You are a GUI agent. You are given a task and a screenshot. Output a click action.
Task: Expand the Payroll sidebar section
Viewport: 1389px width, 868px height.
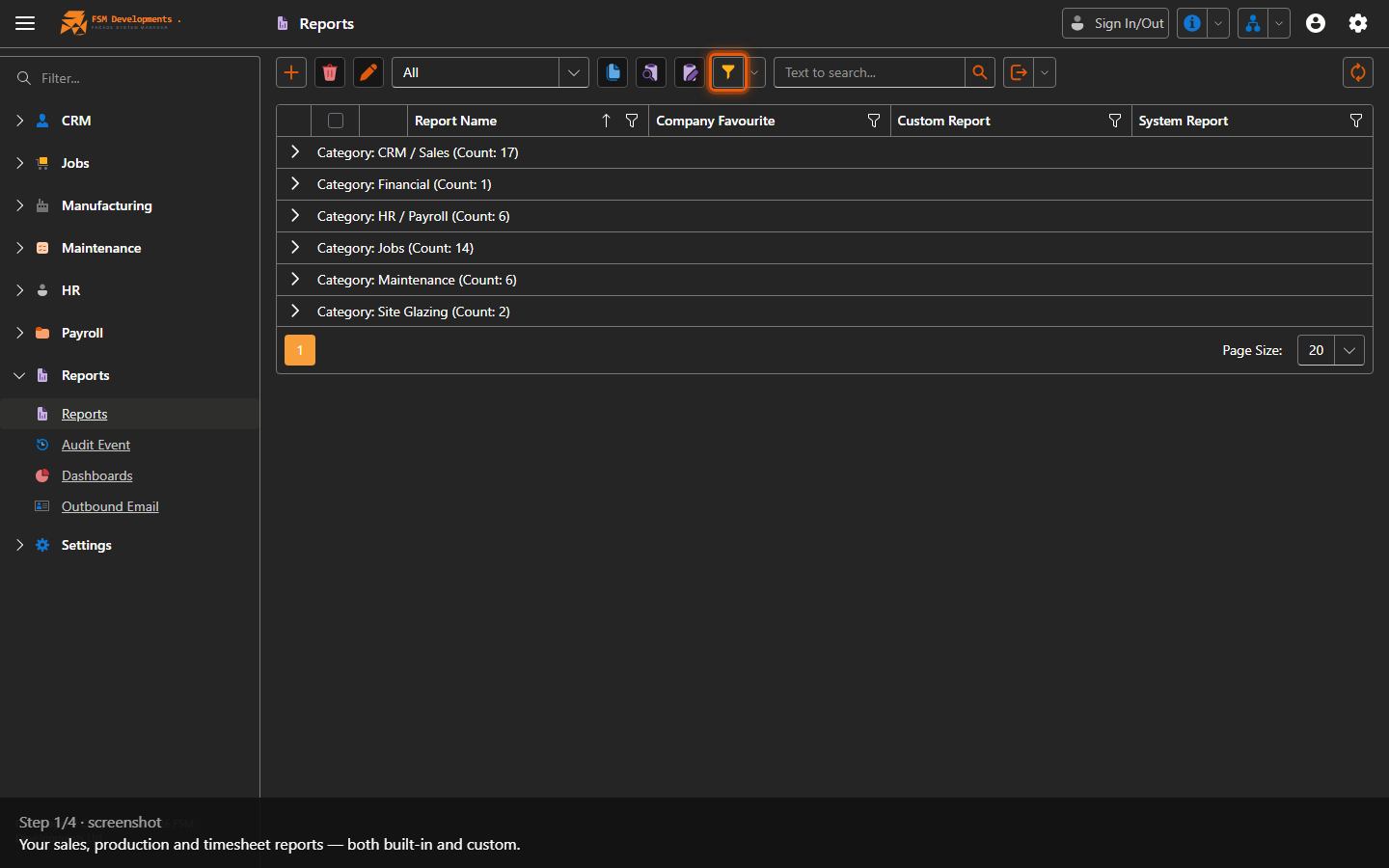tap(19, 333)
